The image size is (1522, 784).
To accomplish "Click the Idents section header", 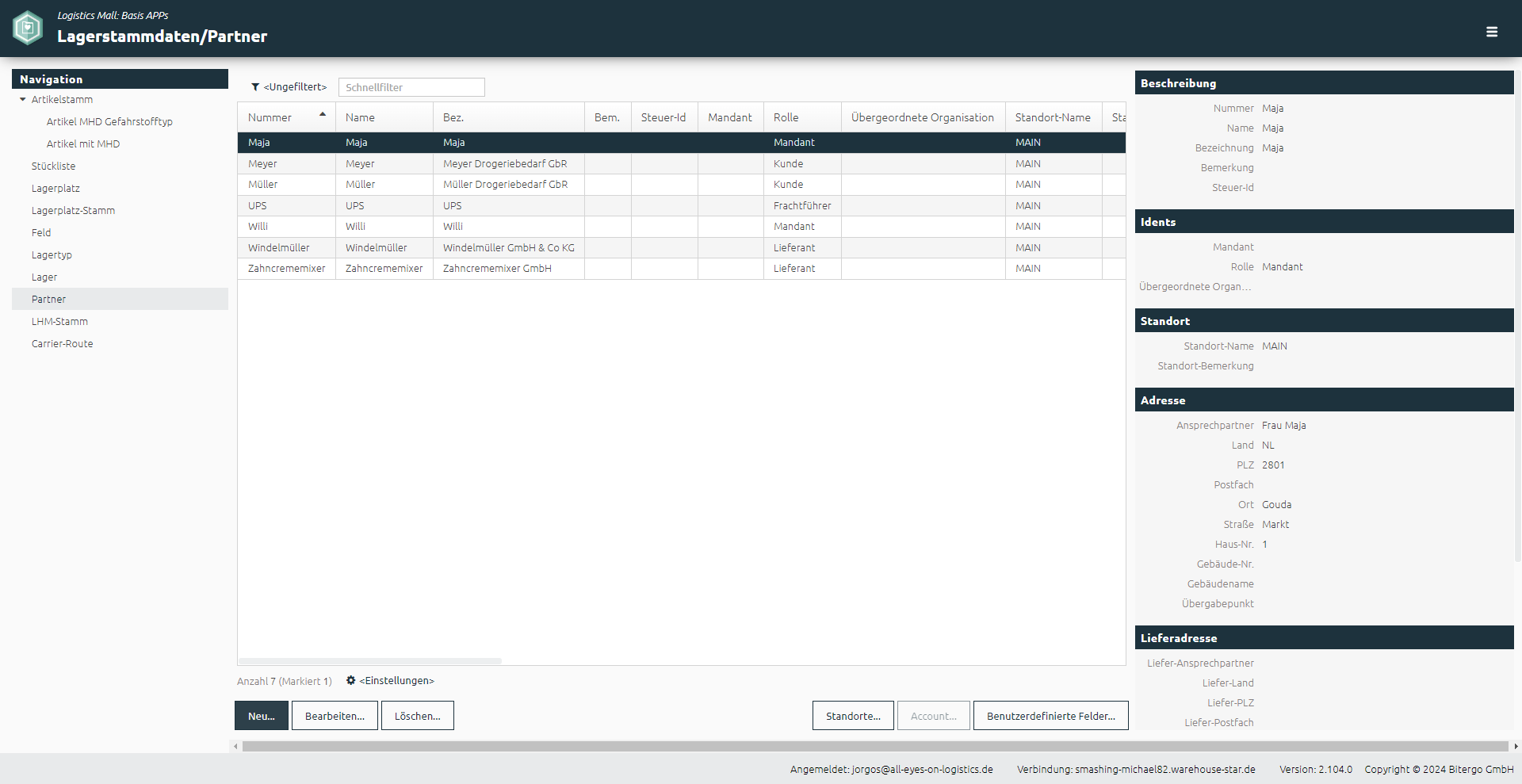I will (1325, 222).
